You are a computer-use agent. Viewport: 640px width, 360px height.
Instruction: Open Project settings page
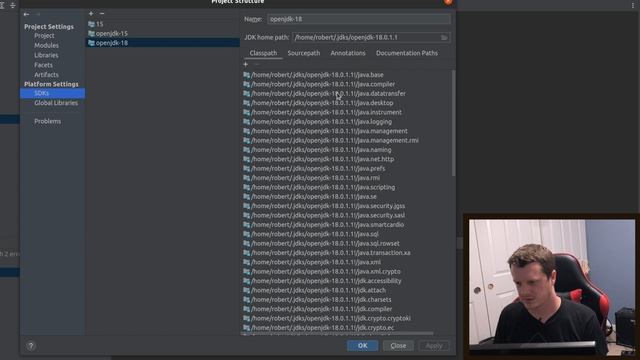[44, 36]
